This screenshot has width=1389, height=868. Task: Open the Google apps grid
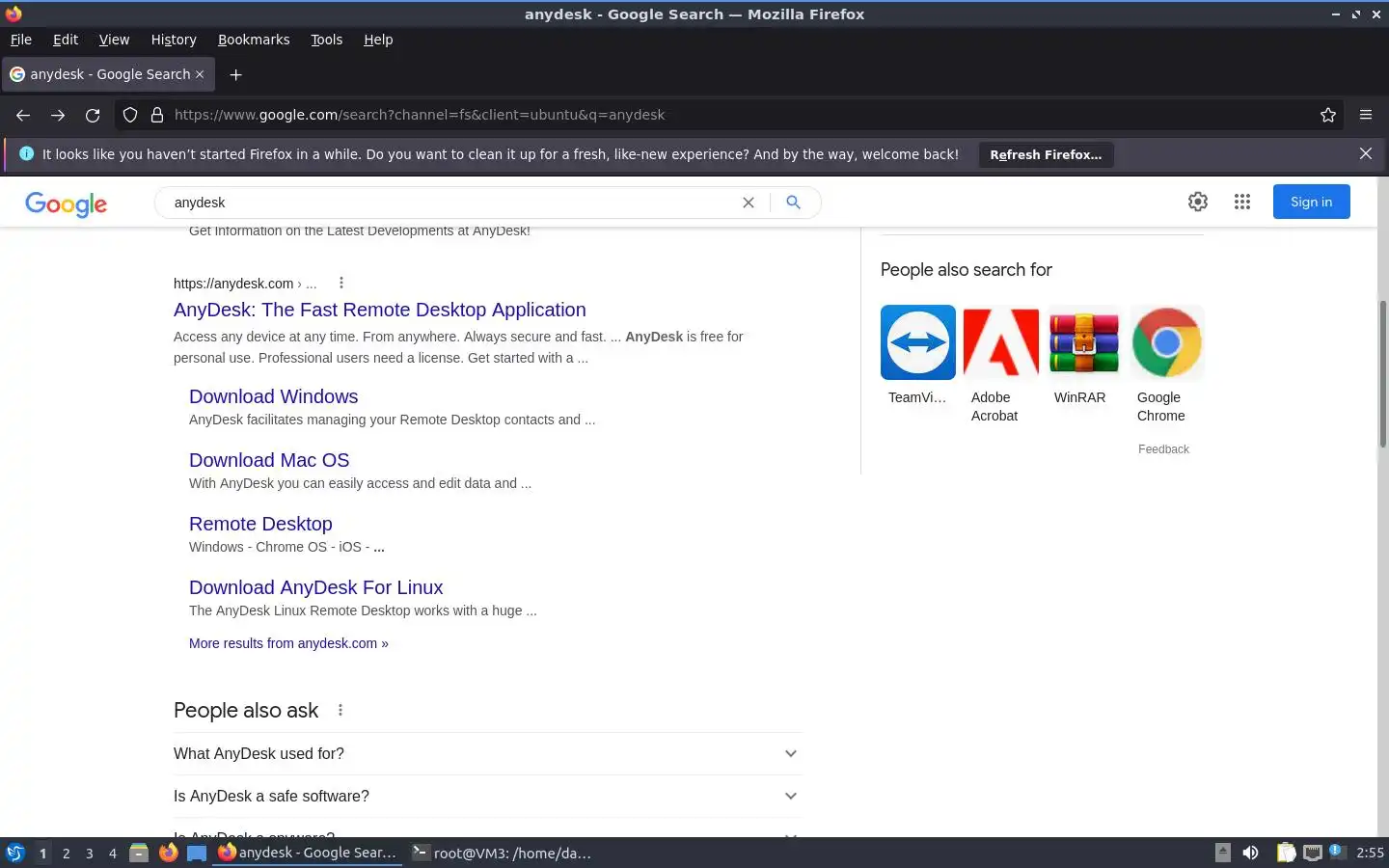click(1242, 202)
